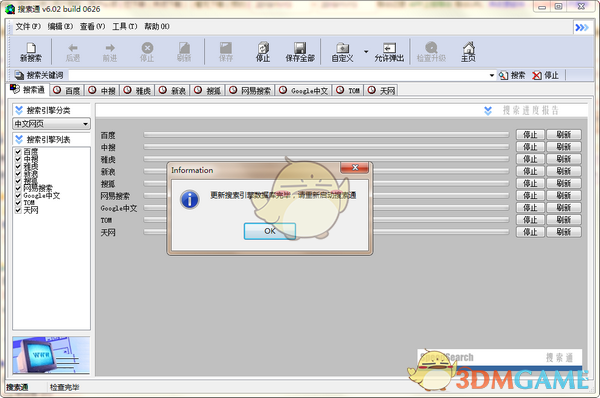The height and width of the screenshot is (398, 600).
Task: Click 刷新 button in 天网 row
Action: click(x=564, y=232)
